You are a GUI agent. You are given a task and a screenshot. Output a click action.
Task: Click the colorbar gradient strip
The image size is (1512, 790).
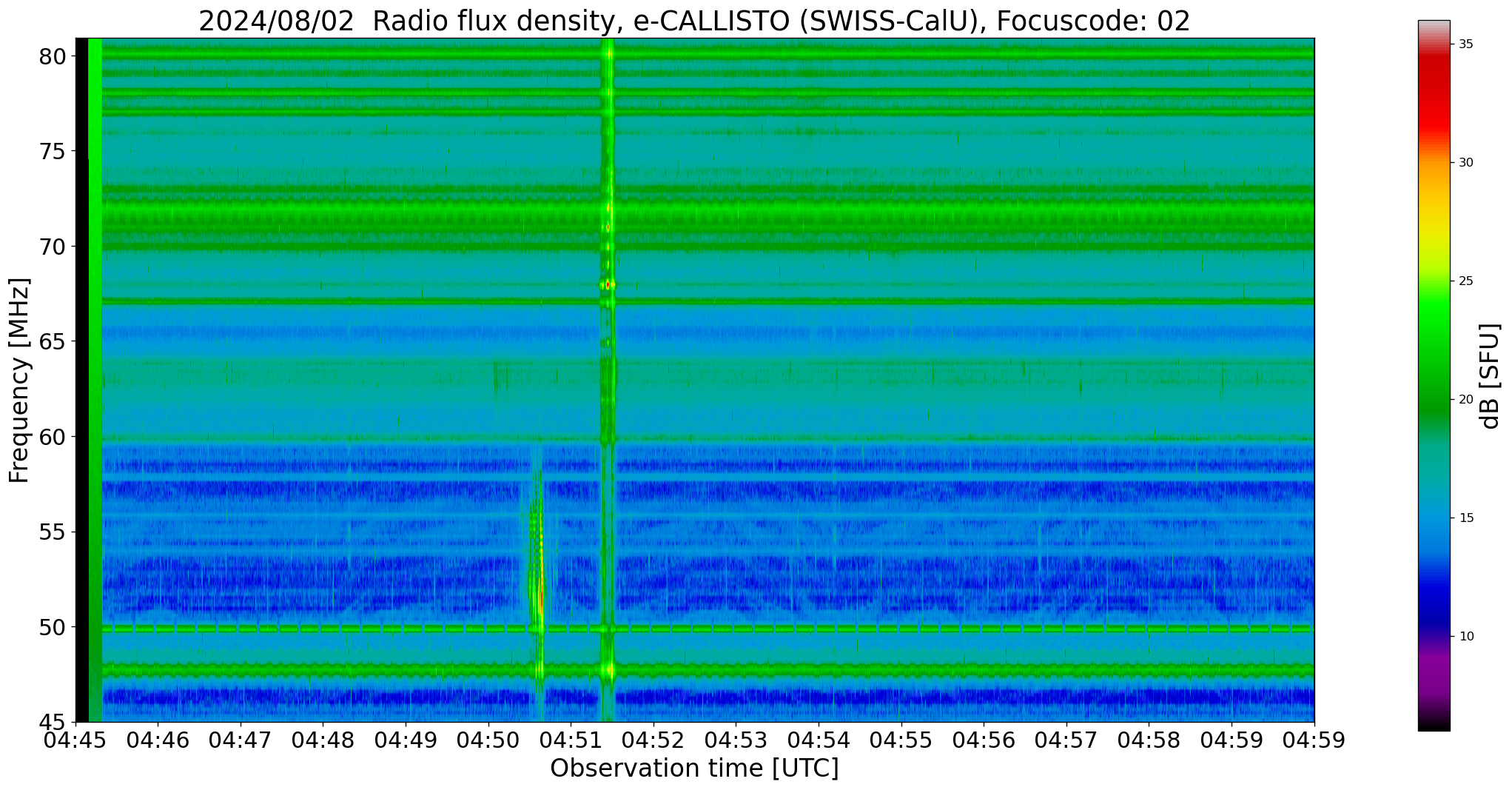pos(1434,375)
